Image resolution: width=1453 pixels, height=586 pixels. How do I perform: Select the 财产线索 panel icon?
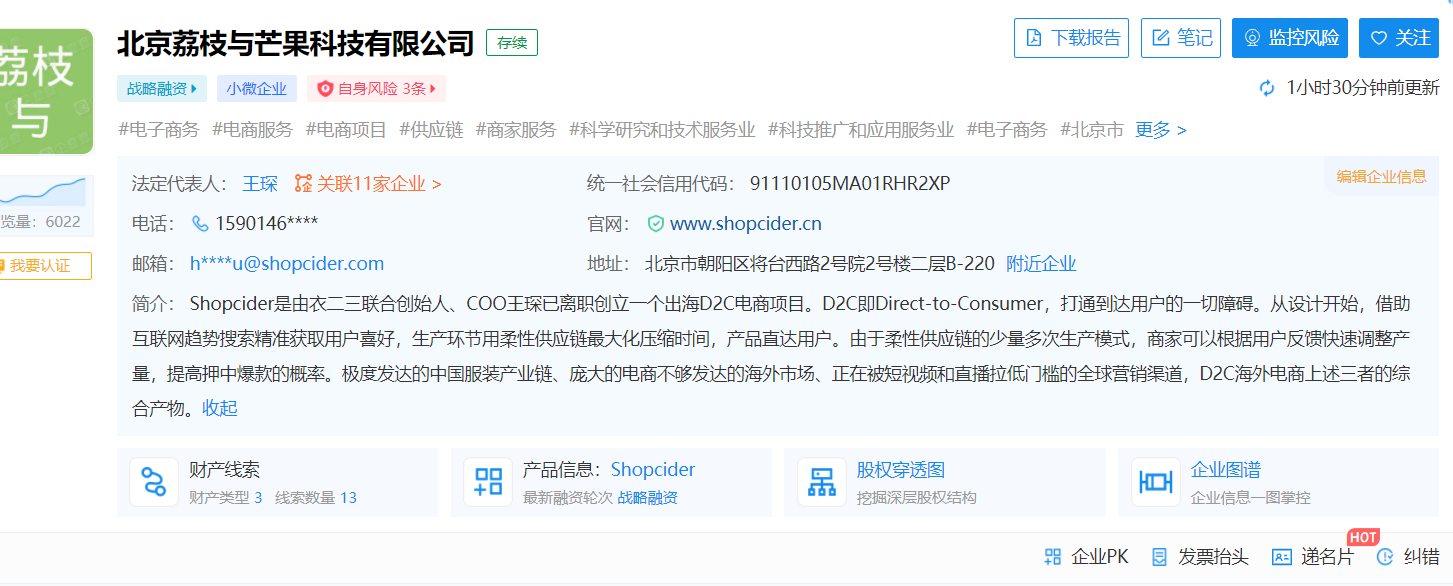tap(154, 481)
